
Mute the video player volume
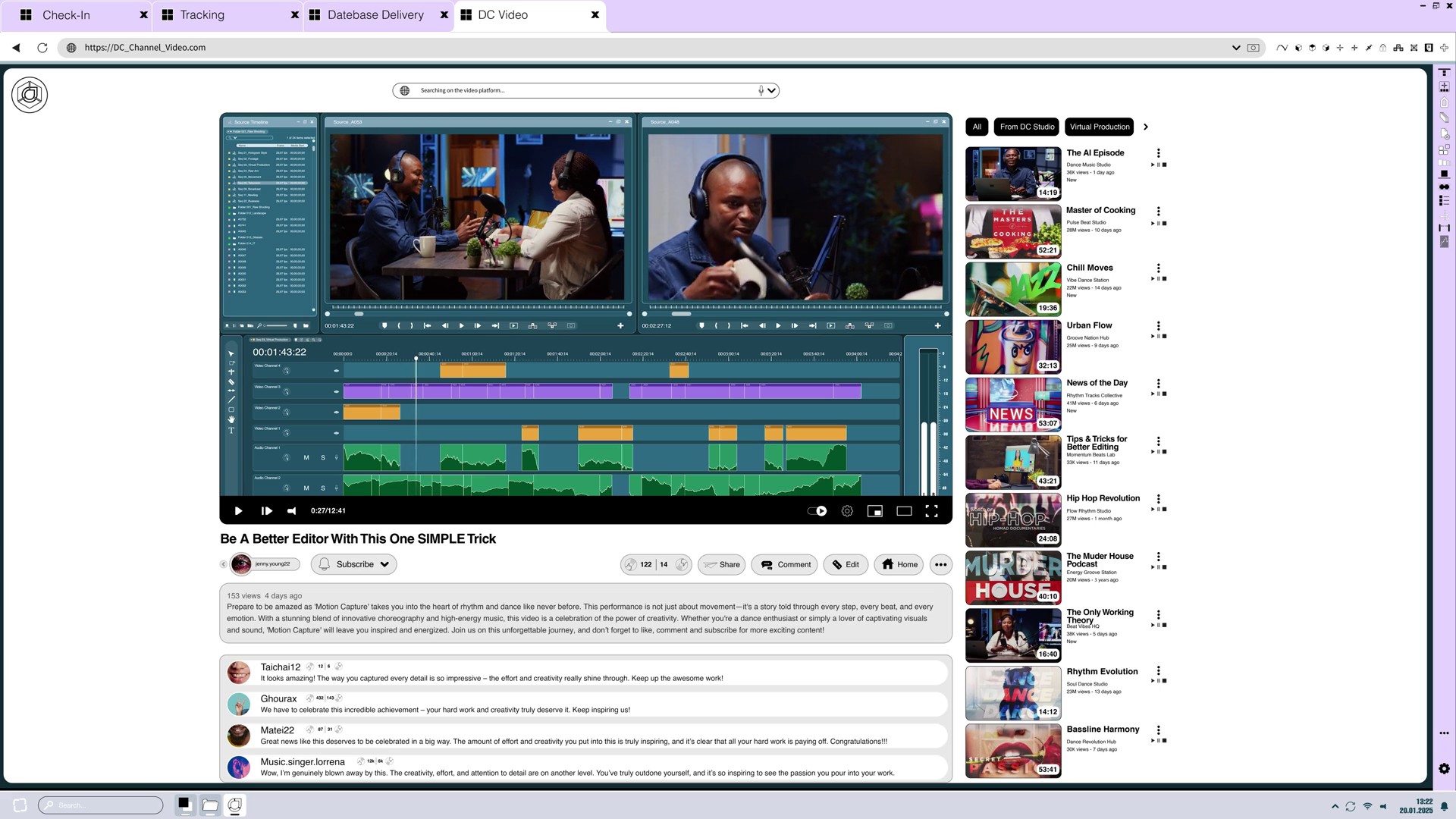click(x=292, y=511)
